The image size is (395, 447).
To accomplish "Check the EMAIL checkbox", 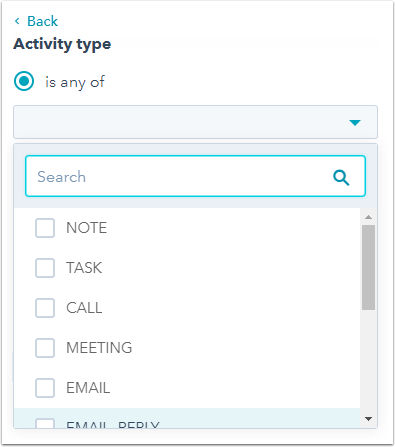I will point(45,388).
